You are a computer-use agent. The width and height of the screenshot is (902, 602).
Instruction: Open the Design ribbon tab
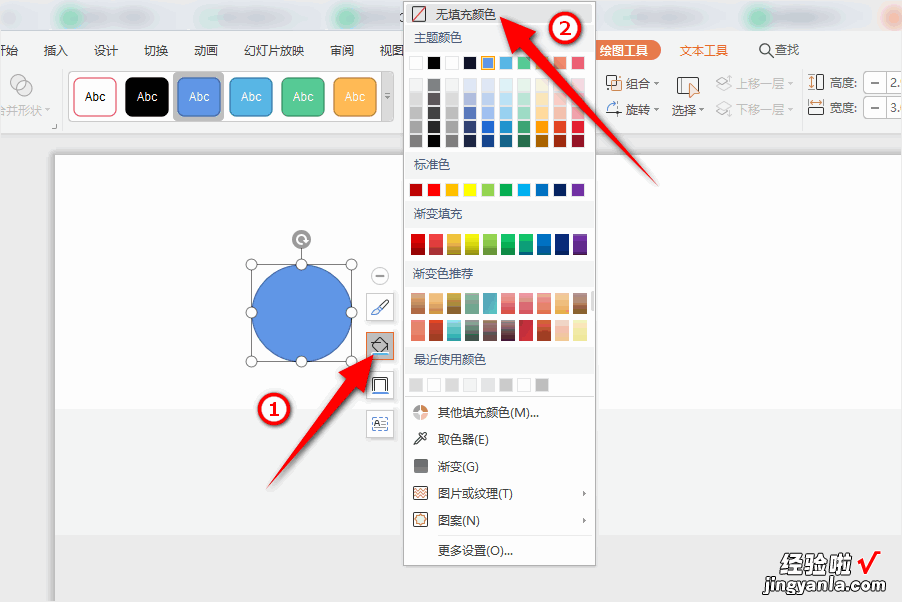[106, 51]
